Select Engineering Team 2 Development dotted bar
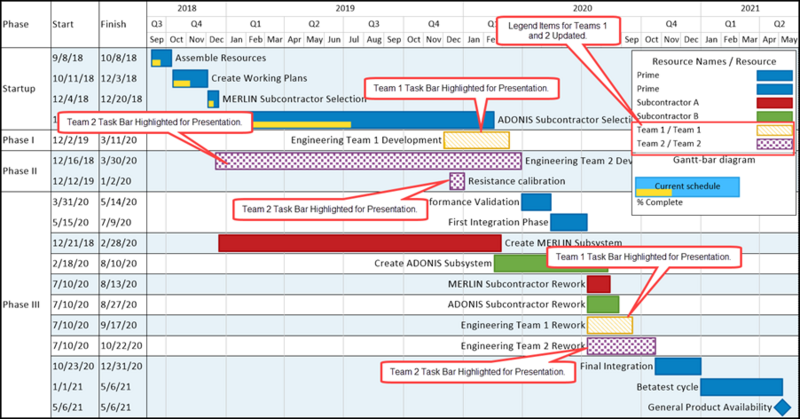The height and width of the screenshot is (419, 800). pos(368,161)
